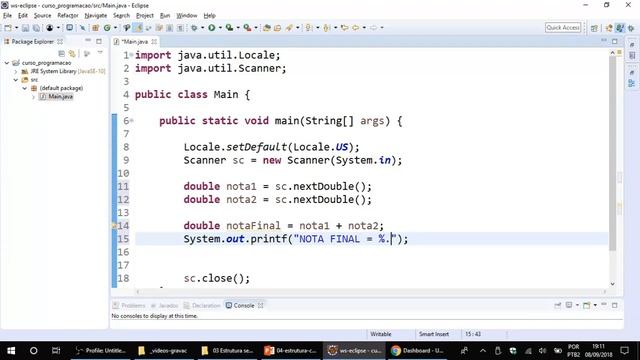Click the New Java Class green icon
The image size is (640, 360).
[107, 28]
